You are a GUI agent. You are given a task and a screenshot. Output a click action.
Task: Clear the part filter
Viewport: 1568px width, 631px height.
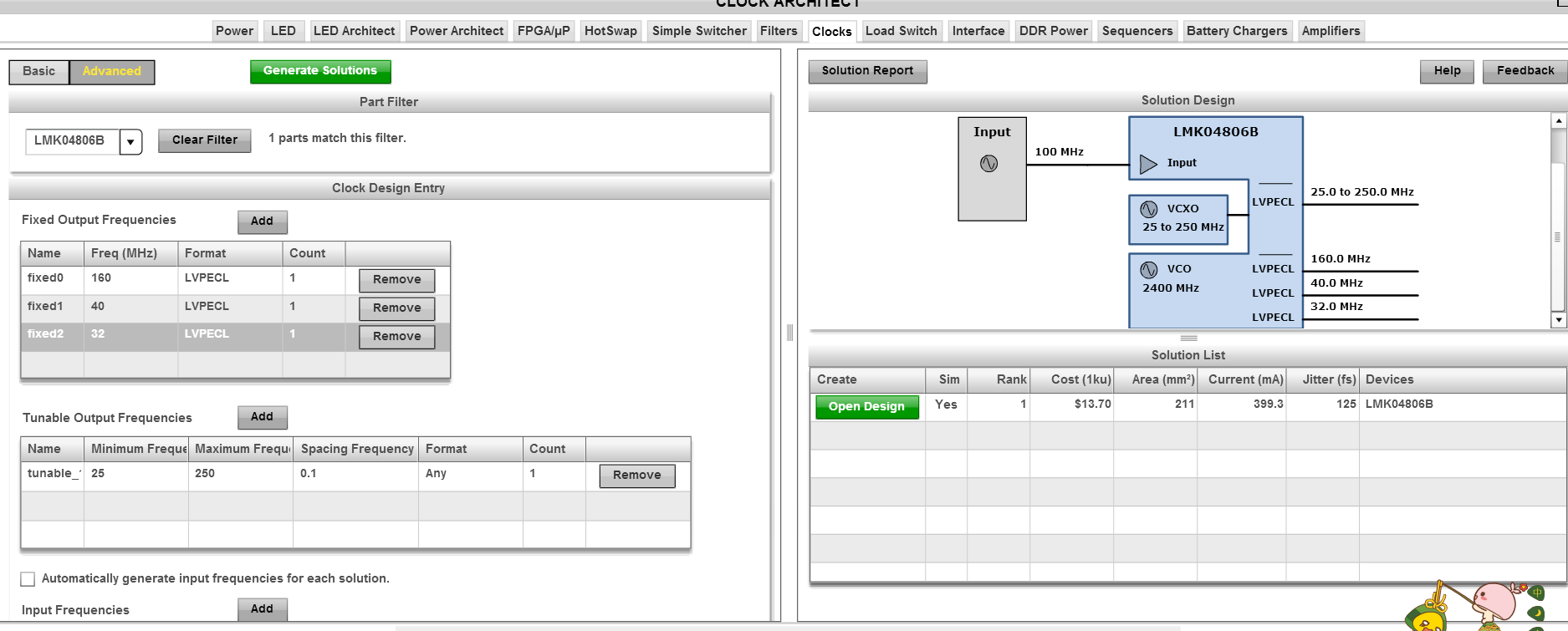205,140
